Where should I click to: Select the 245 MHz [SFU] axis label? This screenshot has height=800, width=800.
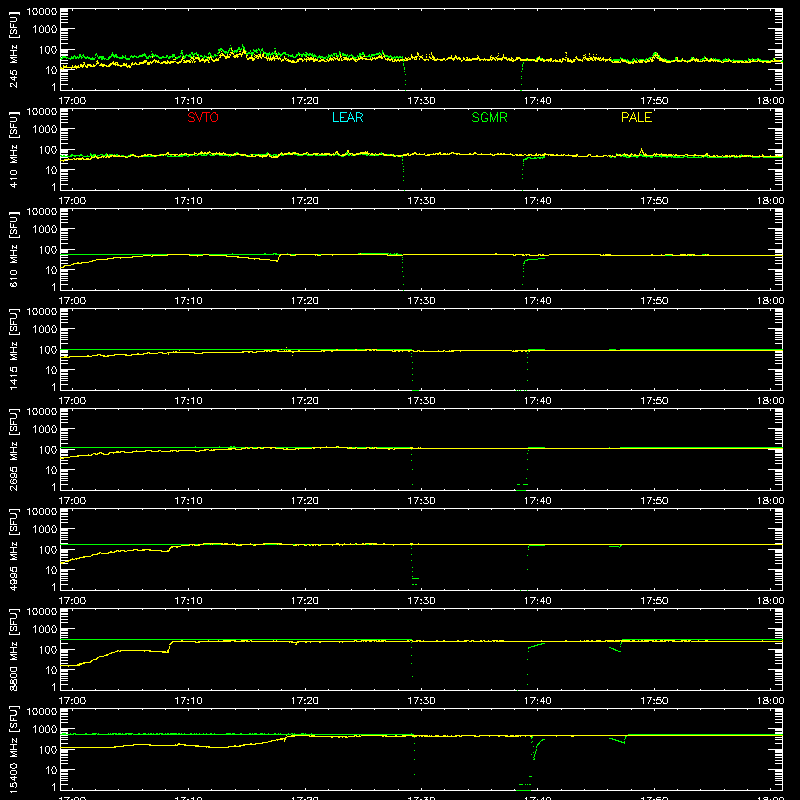click(14, 49)
